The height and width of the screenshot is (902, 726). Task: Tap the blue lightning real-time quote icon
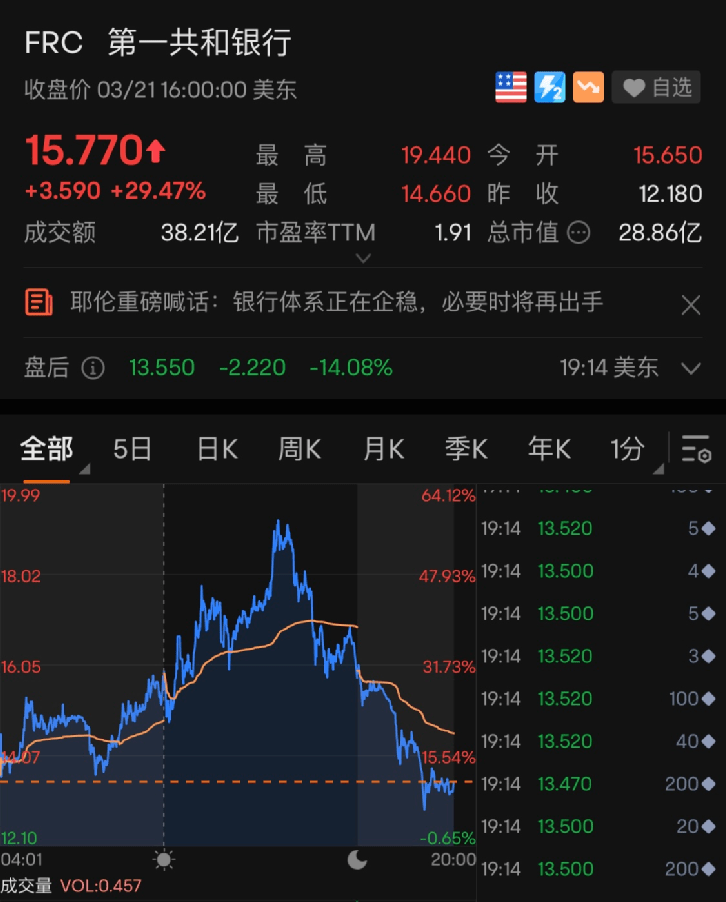549,88
